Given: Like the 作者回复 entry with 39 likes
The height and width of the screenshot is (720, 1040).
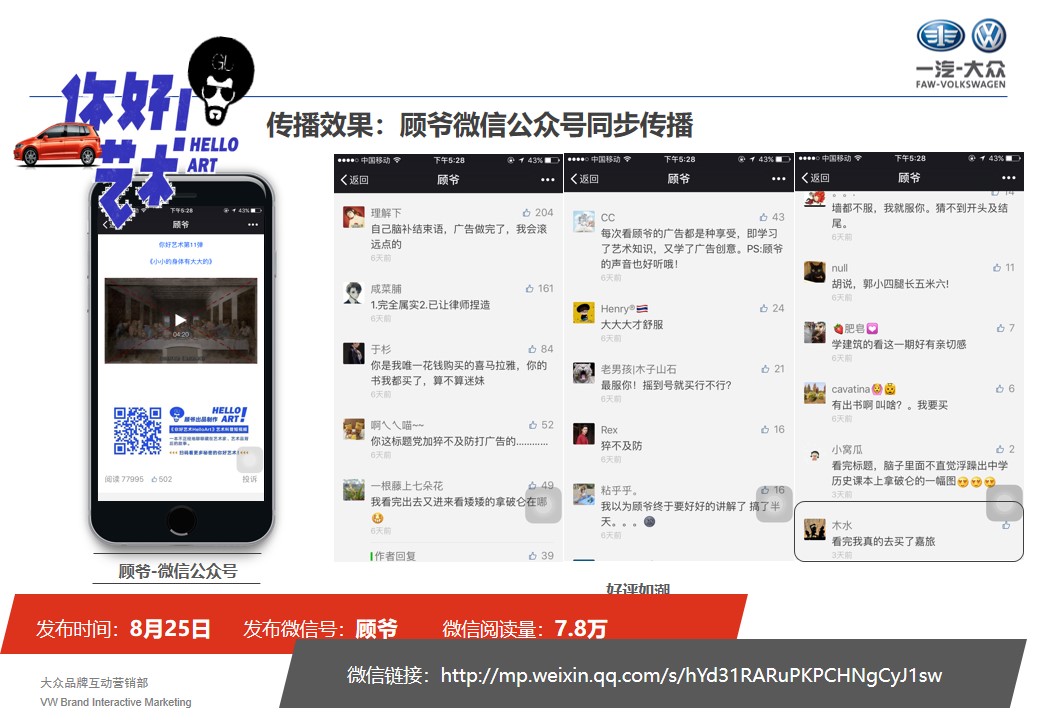Looking at the screenshot, I should [x=533, y=556].
